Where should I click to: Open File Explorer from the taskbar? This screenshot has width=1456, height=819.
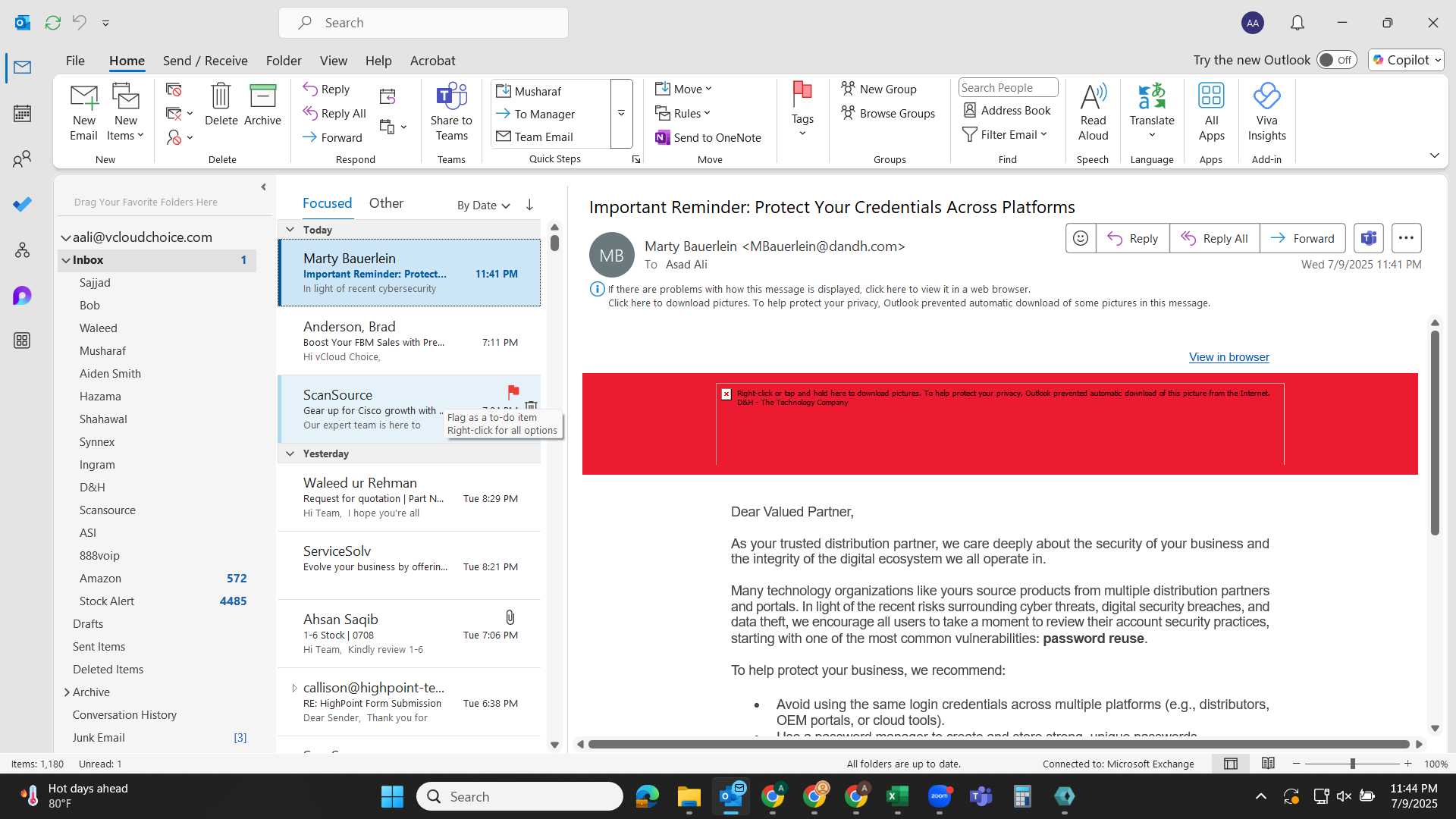tap(689, 796)
